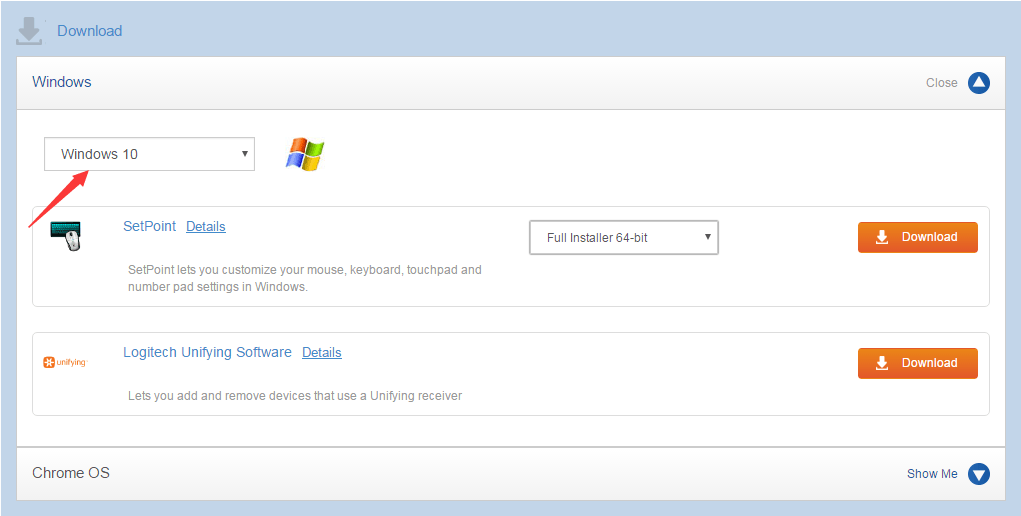The height and width of the screenshot is (516, 1021).
Task: Click the Windows section heading
Action: tap(62, 82)
